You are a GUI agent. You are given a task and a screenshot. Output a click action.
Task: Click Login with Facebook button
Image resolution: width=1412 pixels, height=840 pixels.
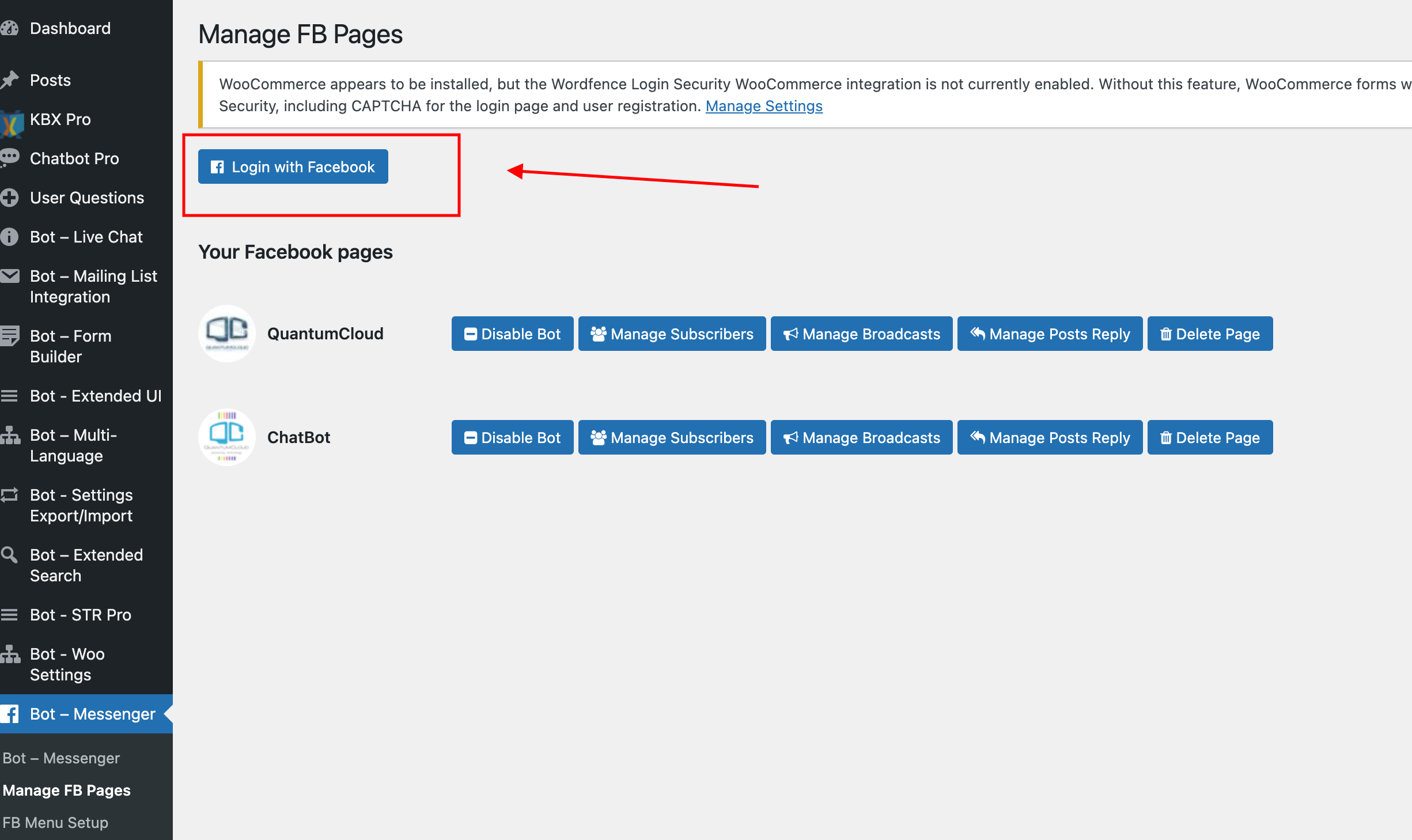[x=293, y=167]
